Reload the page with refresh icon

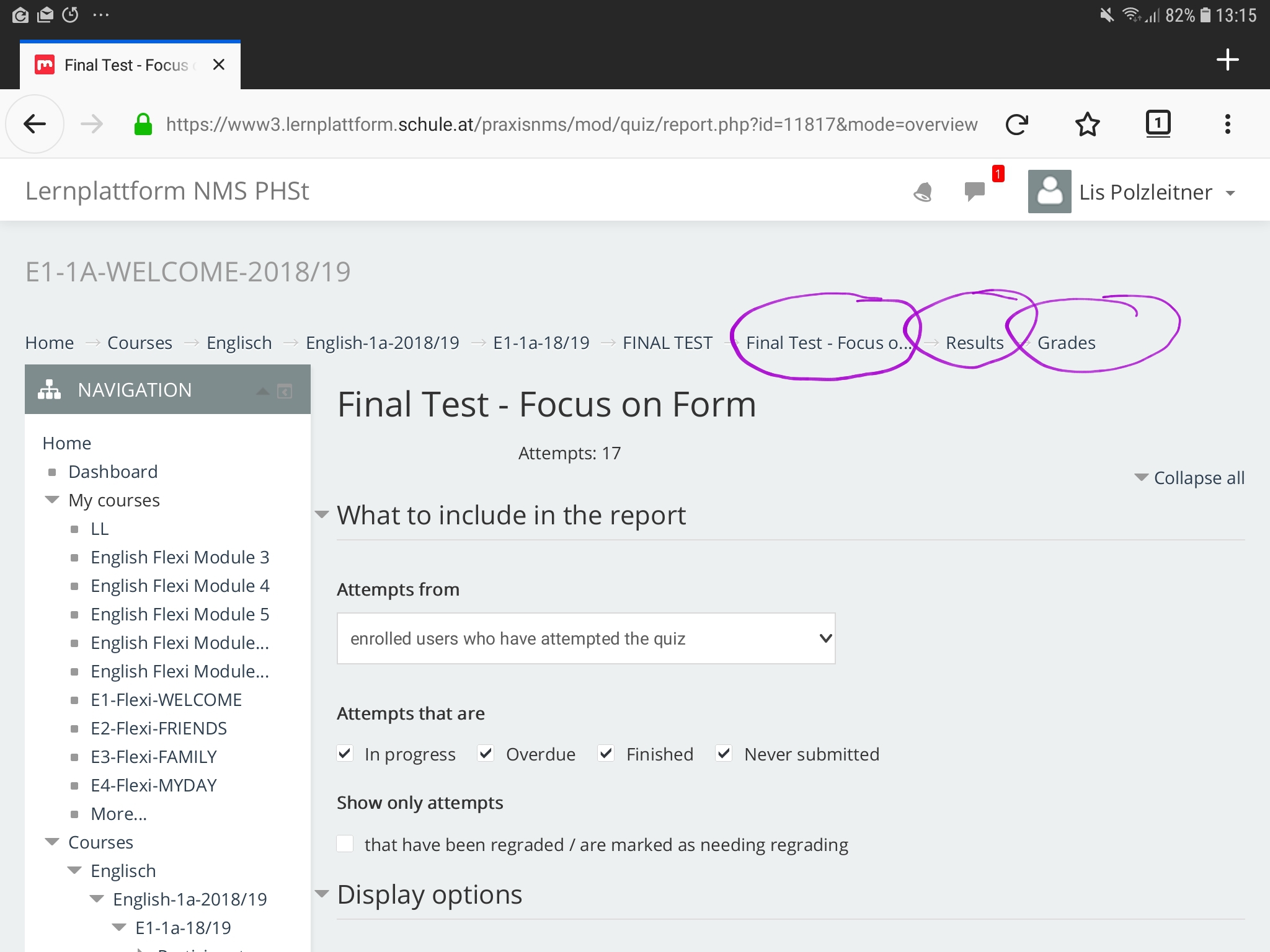pyautogui.click(x=1016, y=124)
